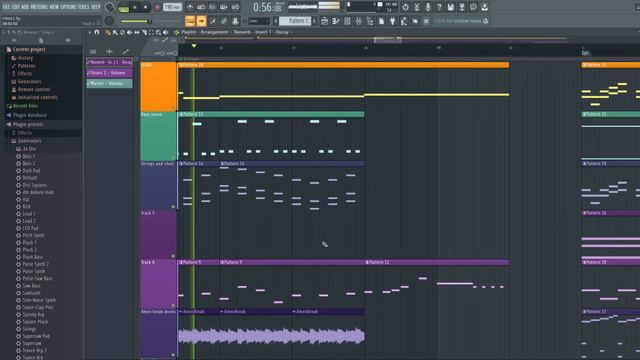The image size is (640, 360).
Task: Click the audio editor scissors icon
Action: (x=417, y=7)
